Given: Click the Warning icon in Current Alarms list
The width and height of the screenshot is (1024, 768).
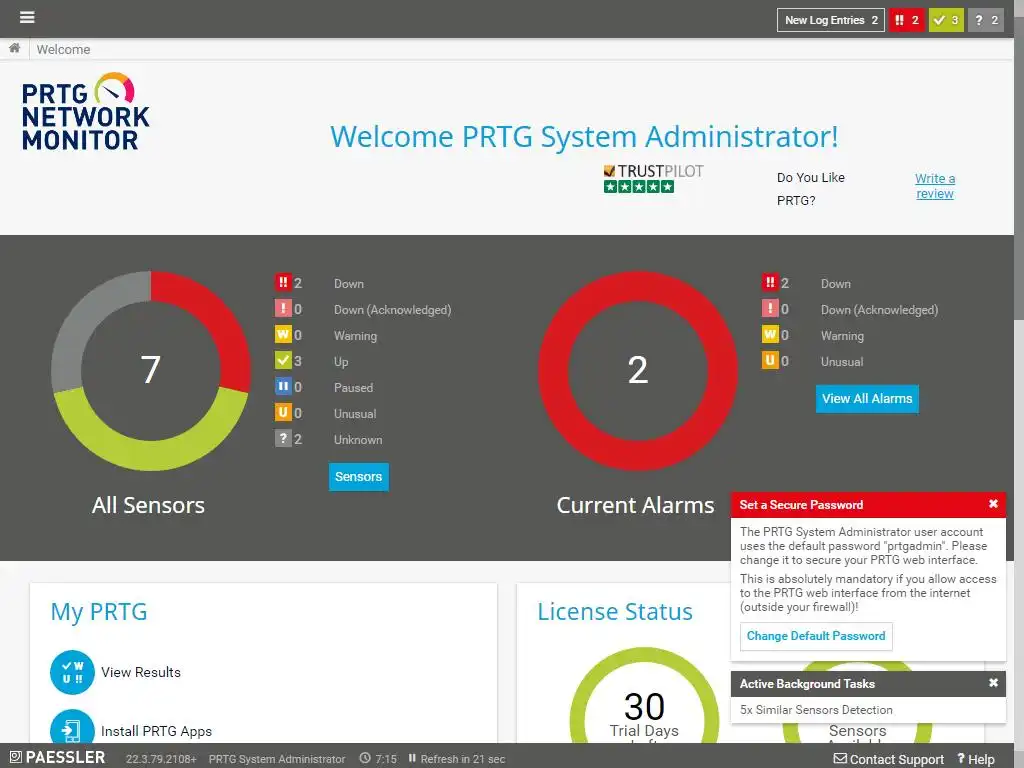Looking at the screenshot, I should (x=770, y=334).
